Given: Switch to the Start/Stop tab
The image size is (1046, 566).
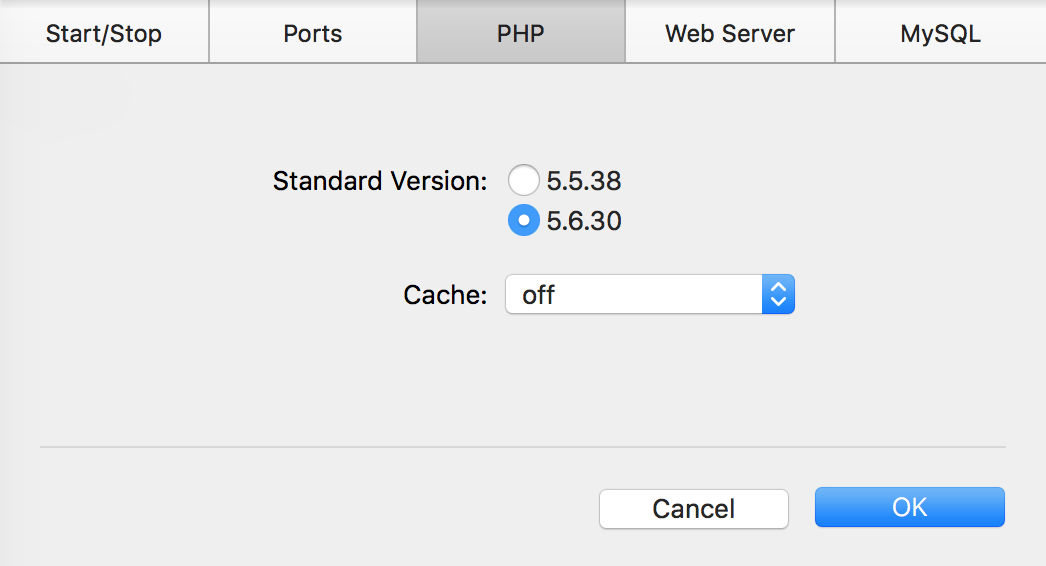Looking at the screenshot, I should click(x=104, y=33).
